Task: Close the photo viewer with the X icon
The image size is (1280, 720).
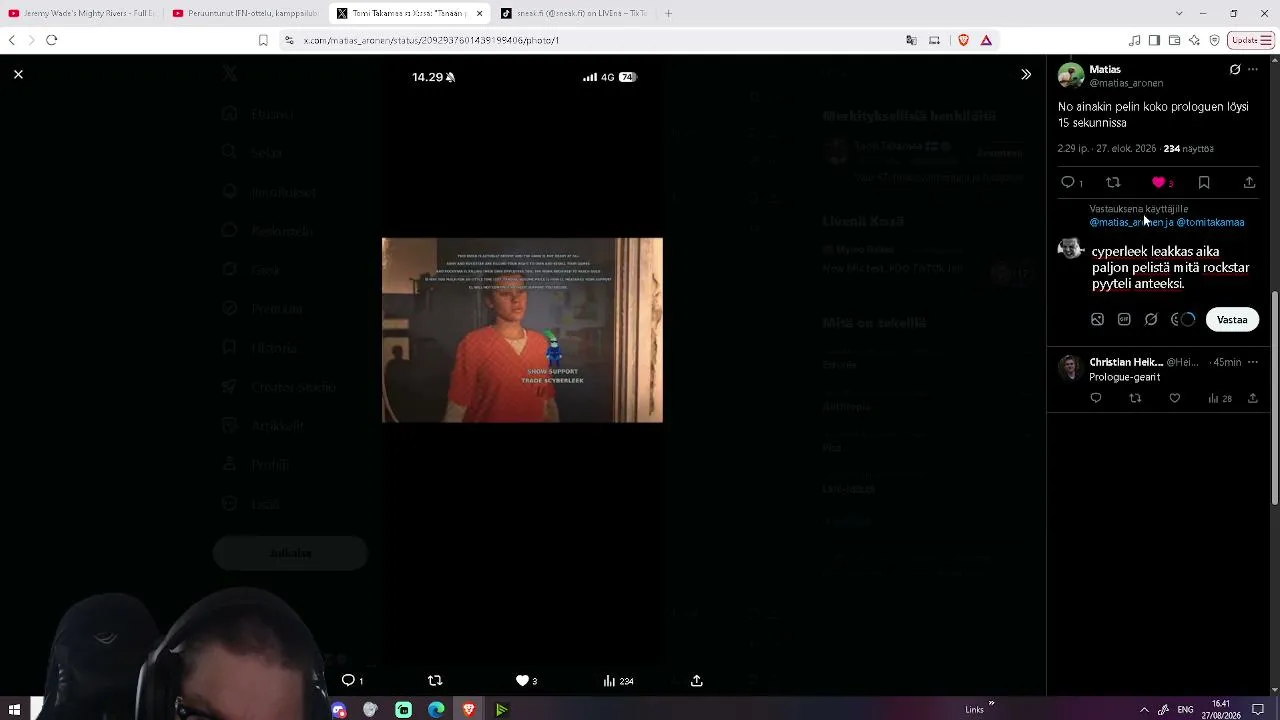Action: point(18,74)
